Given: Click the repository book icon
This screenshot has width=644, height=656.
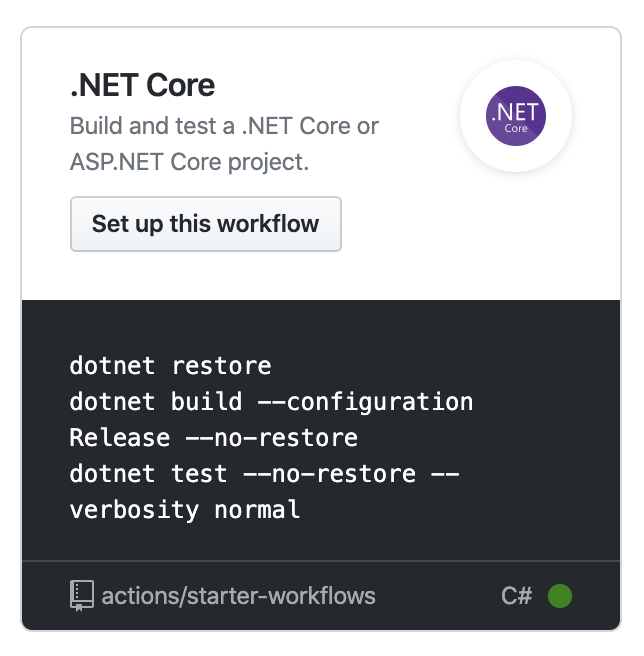Looking at the screenshot, I should (82, 596).
